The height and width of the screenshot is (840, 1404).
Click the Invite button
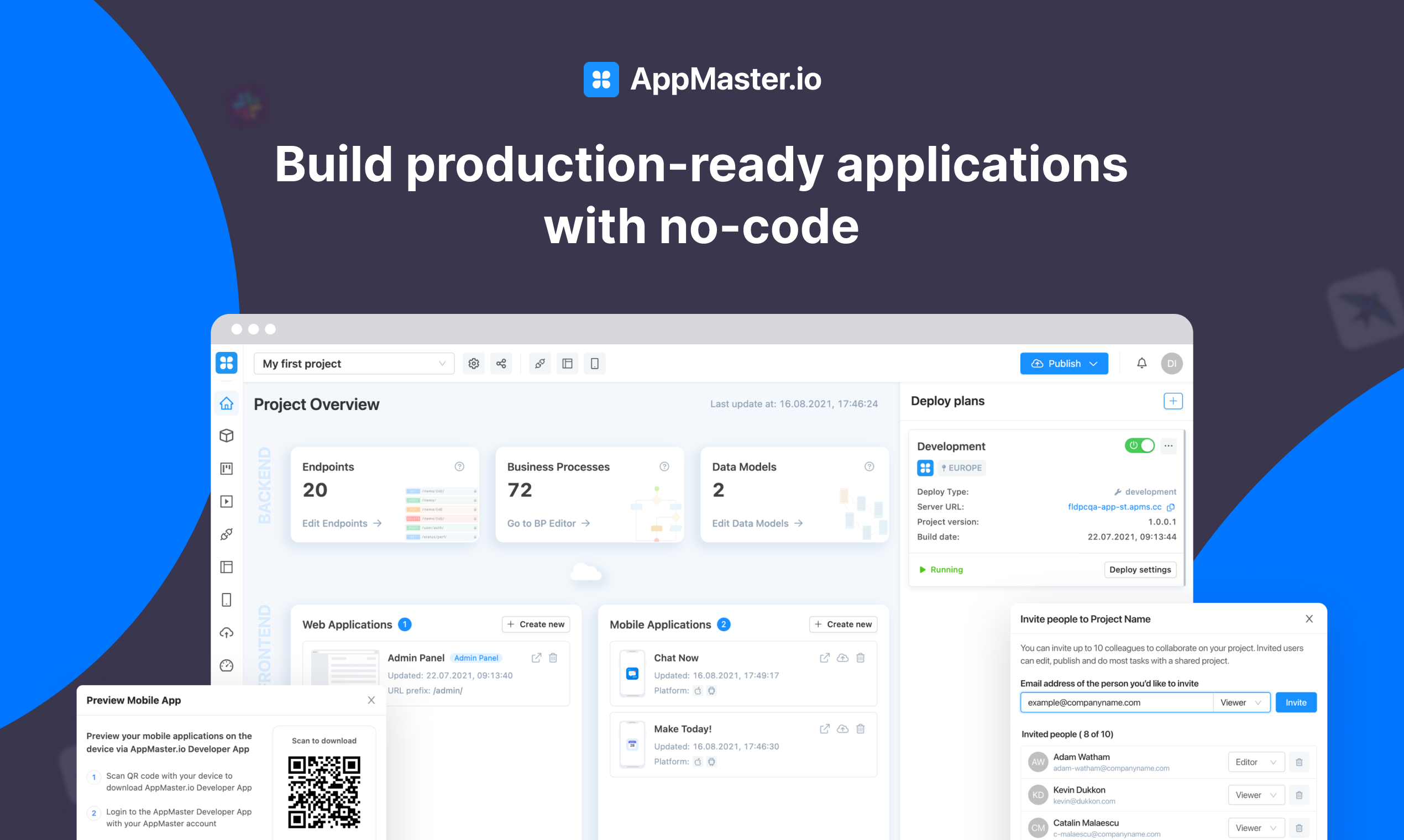pos(1296,702)
